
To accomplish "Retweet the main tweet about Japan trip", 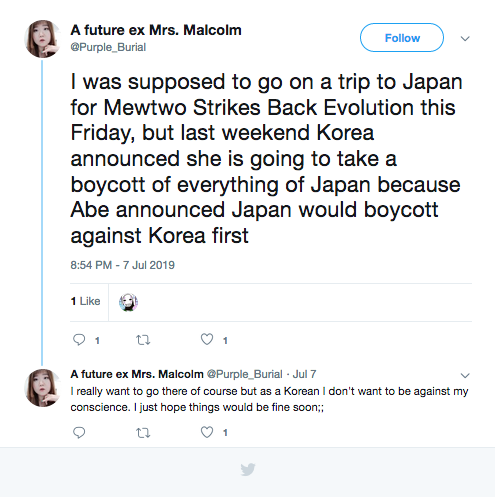I will pyautogui.click(x=143, y=340).
